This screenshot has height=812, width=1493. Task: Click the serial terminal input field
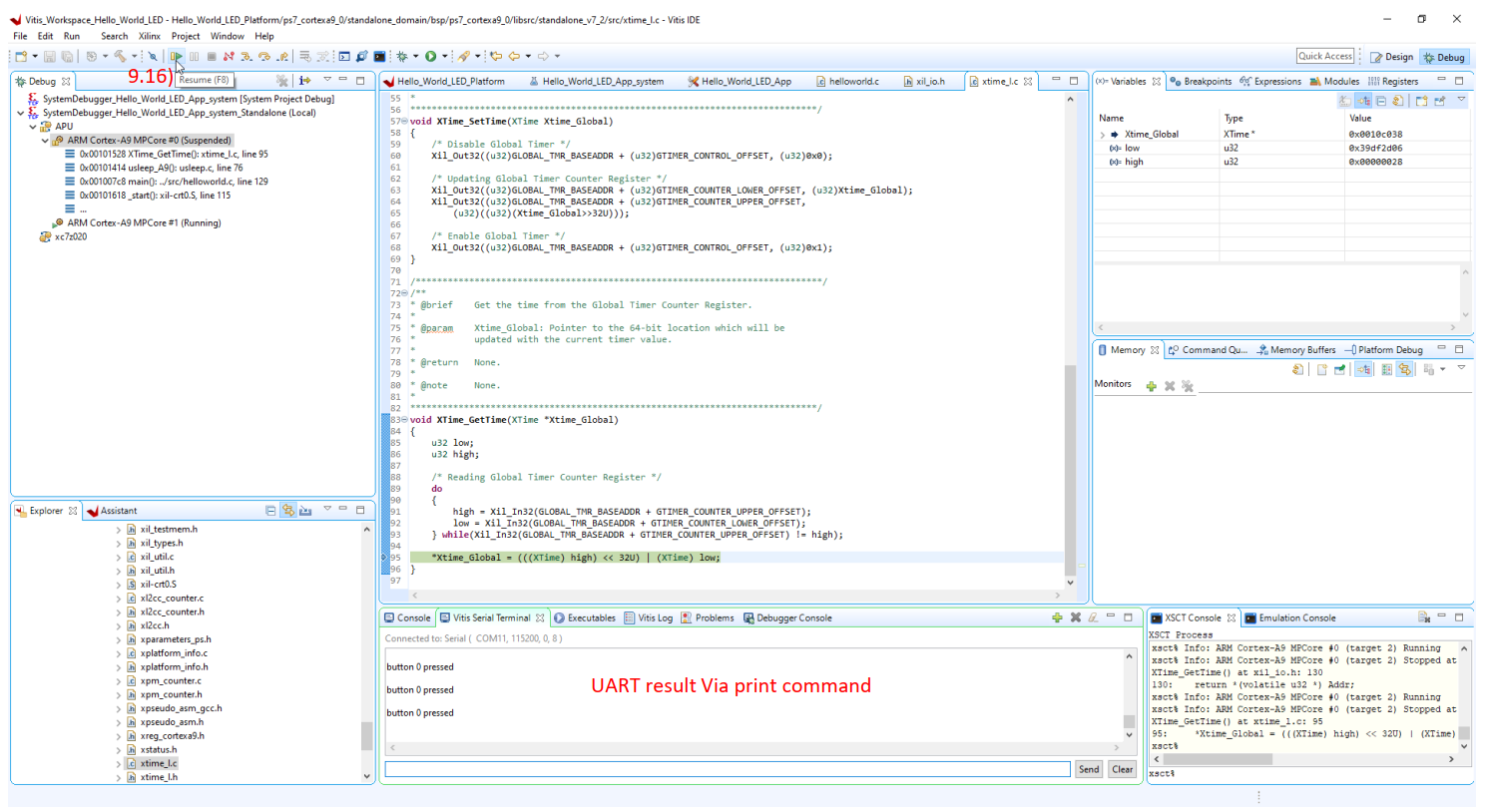(728, 769)
